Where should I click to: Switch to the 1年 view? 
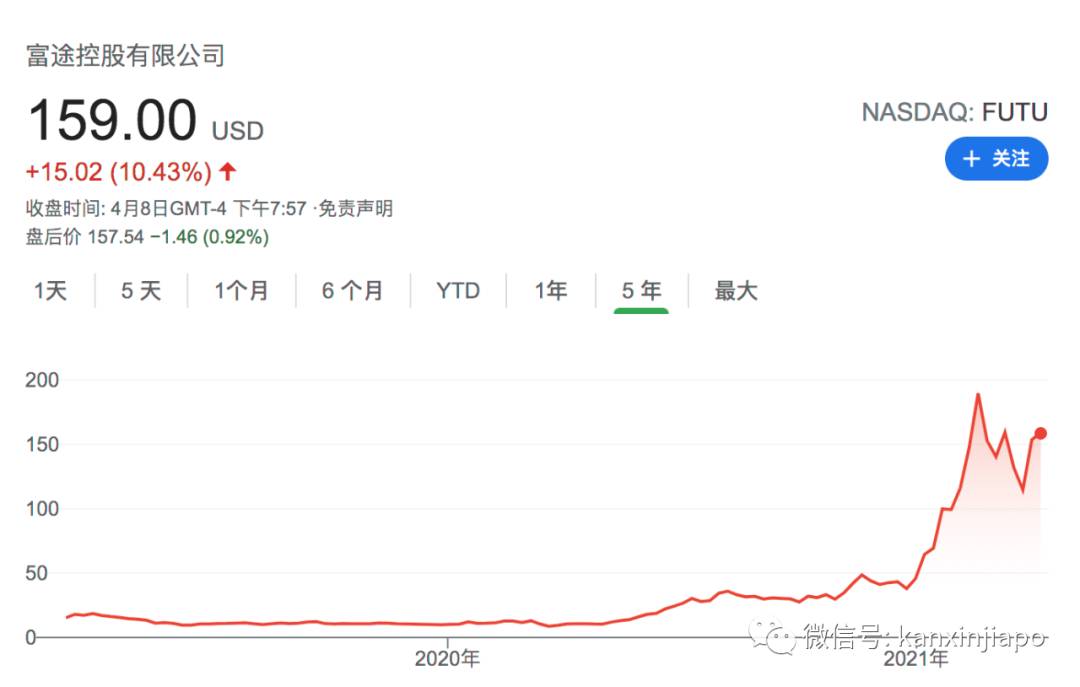coord(549,290)
